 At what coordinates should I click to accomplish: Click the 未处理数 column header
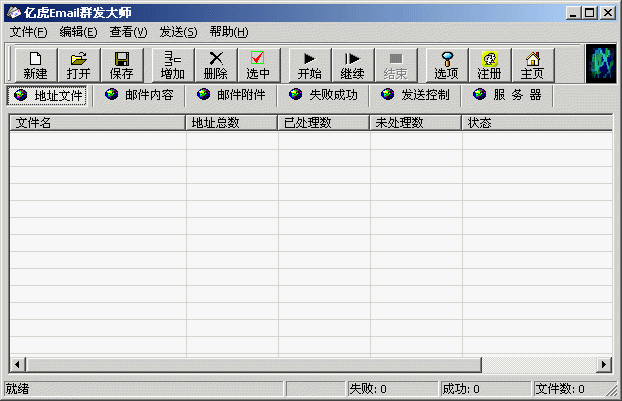(416, 123)
